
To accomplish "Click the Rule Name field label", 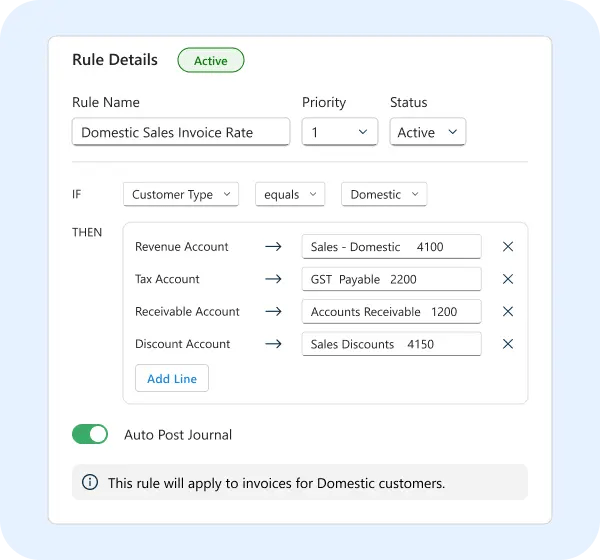I will tap(106, 102).
